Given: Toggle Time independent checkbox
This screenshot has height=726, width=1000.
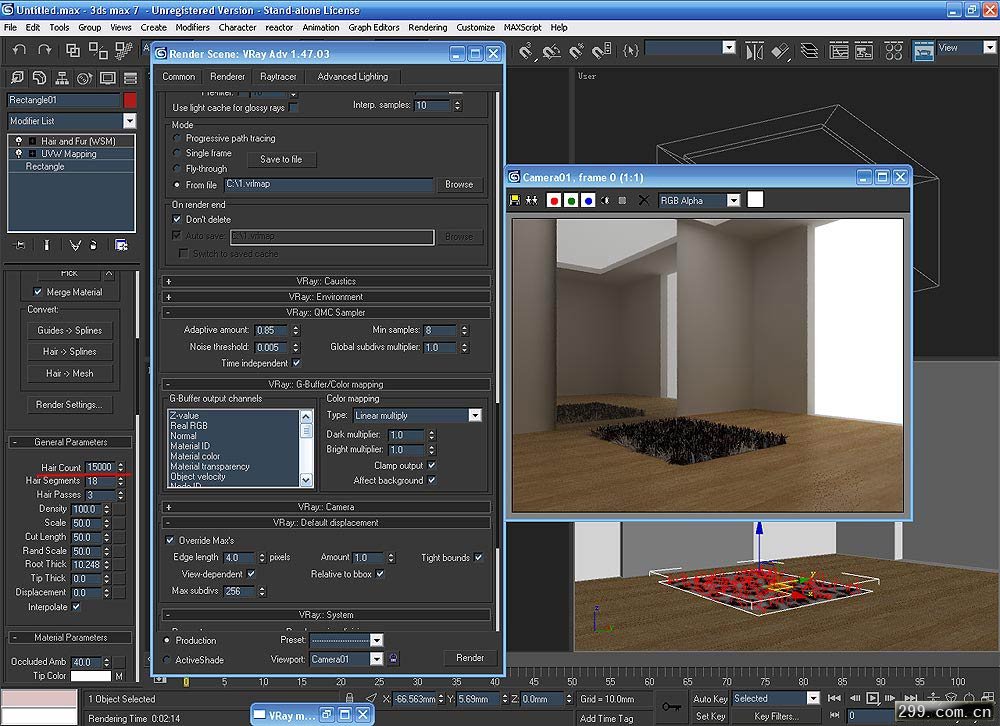Looking at the screenshot, I should (x=297, y=363).
